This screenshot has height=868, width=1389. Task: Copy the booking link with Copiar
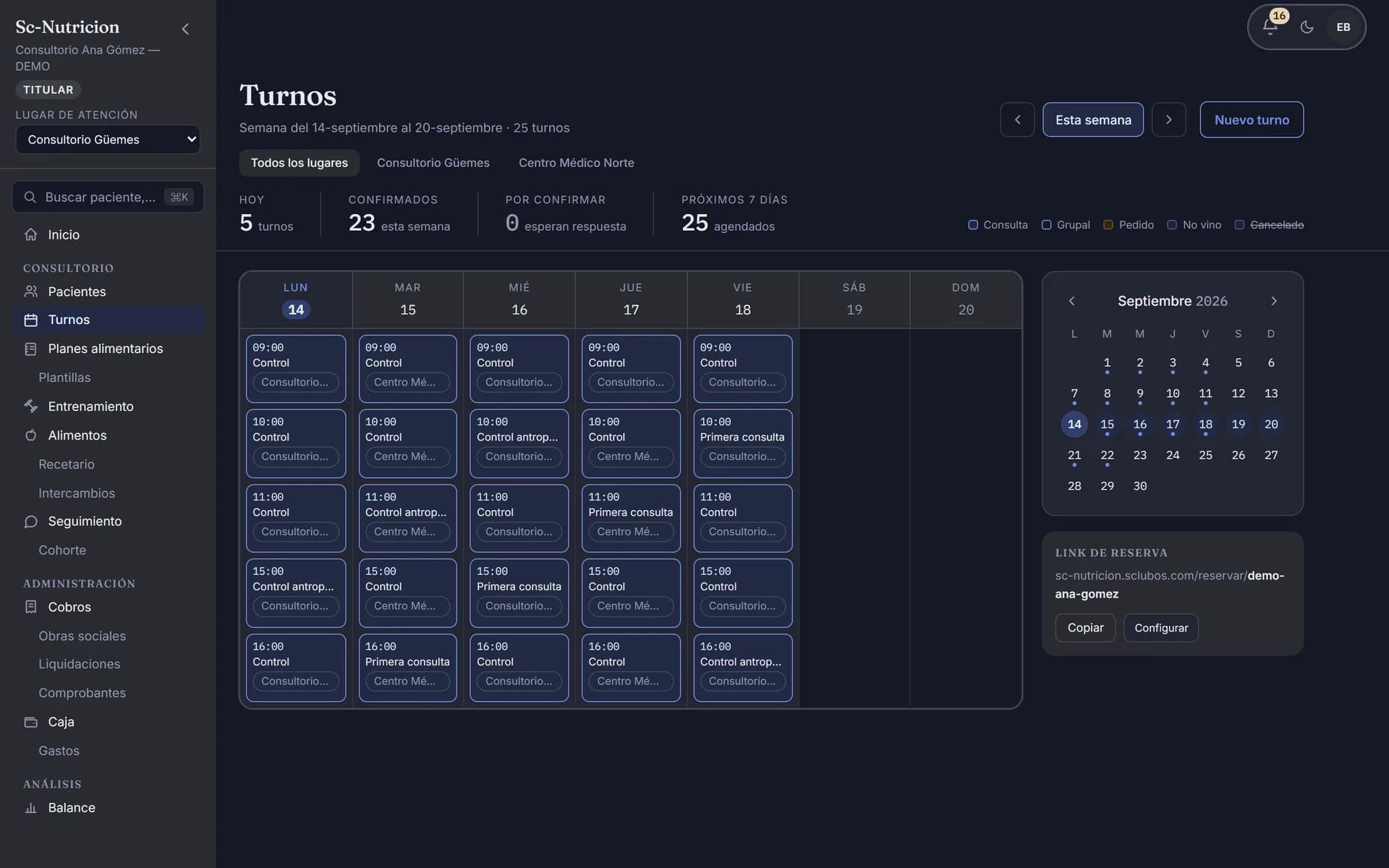pyautogui.click(x=1085, y=628)
